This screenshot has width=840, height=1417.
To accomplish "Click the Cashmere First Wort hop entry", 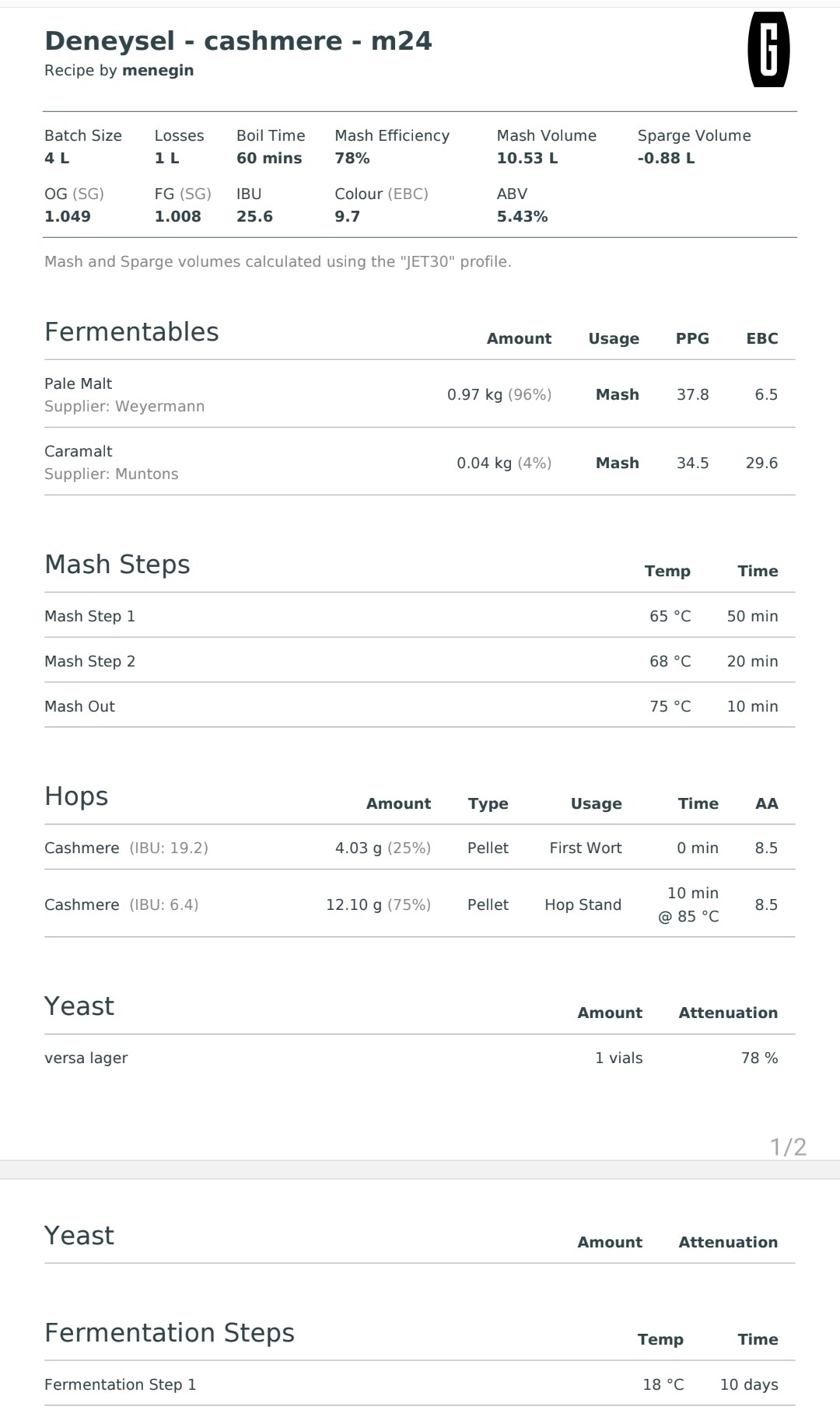I will (x=419, y=848).
